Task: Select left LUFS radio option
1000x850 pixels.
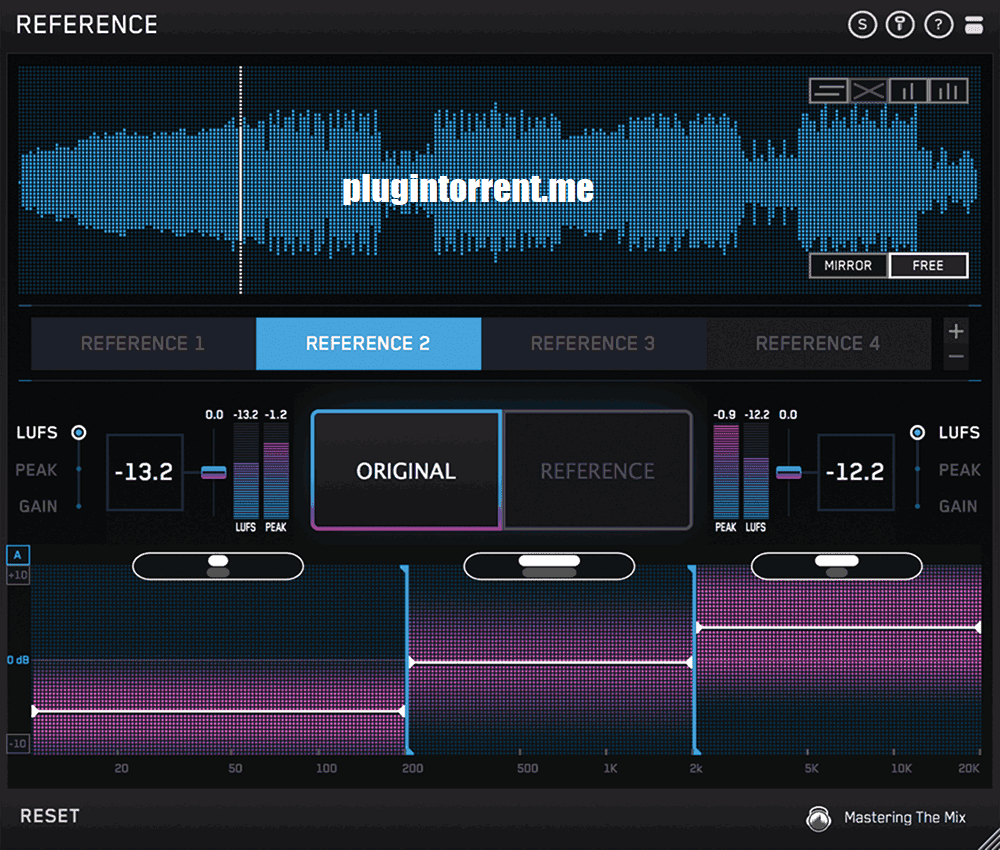Action: (x=78, y=432)
